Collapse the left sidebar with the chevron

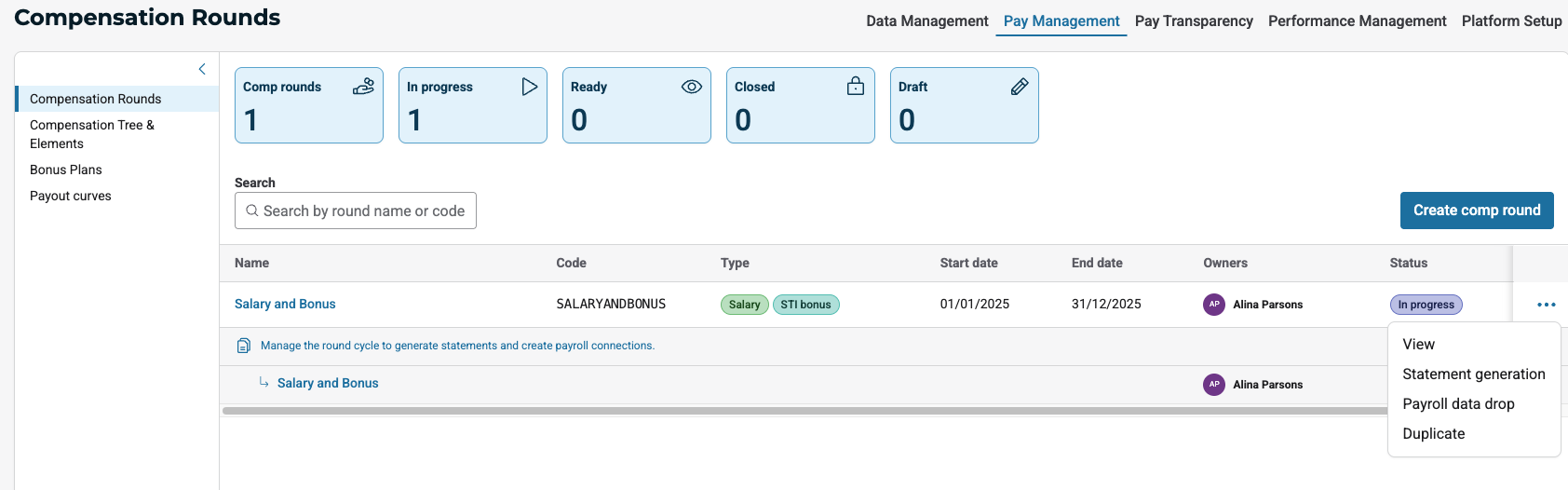(202, 69)
